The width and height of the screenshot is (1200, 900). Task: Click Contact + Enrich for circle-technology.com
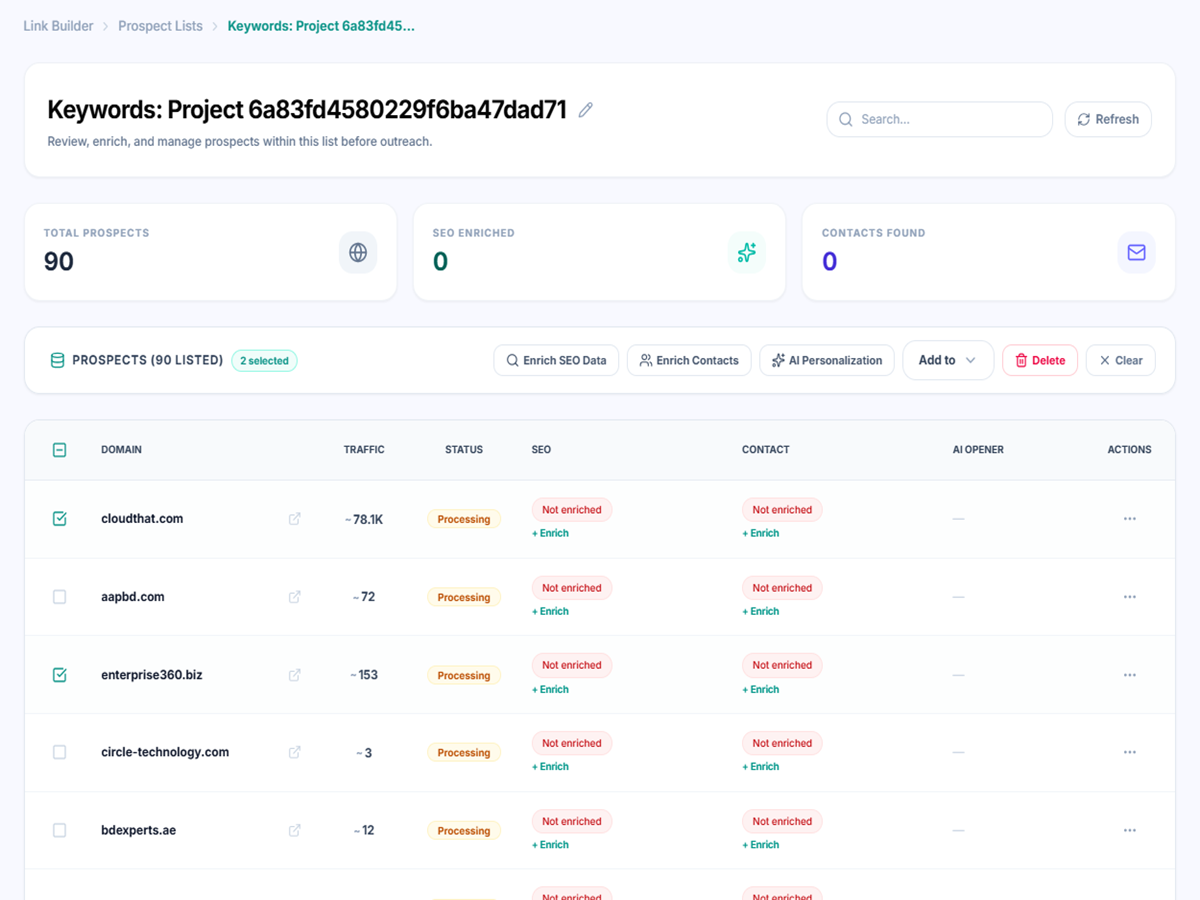(x=760, y=766)
